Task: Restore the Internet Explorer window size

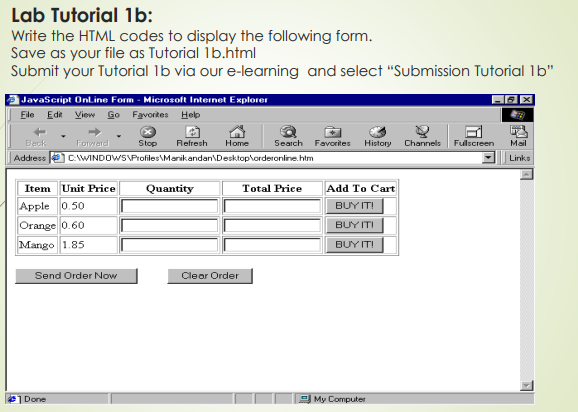Action: pyautogui.click(x=511, y=99)
